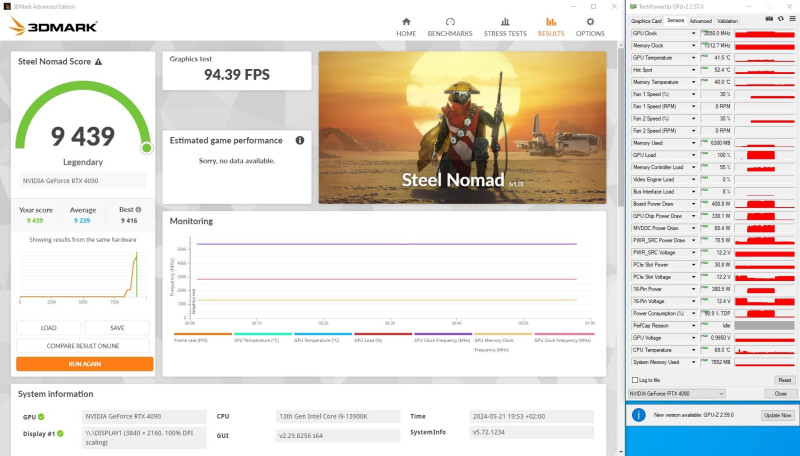The image size is (800, 456).
Task: Click the GPU Load red history graph
Action: (x=764, y=155)
